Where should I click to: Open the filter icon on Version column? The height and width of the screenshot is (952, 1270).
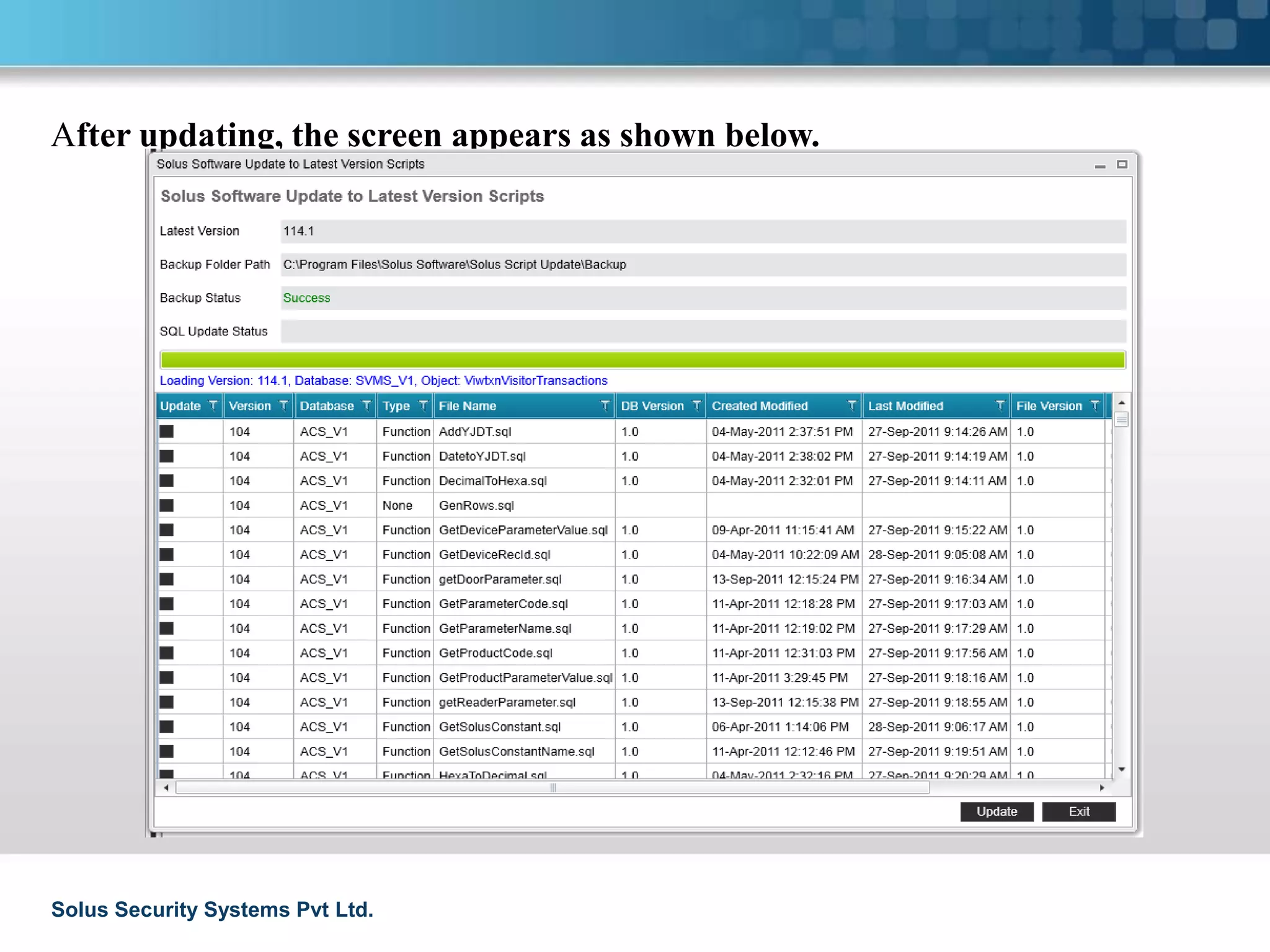(283, 406)
